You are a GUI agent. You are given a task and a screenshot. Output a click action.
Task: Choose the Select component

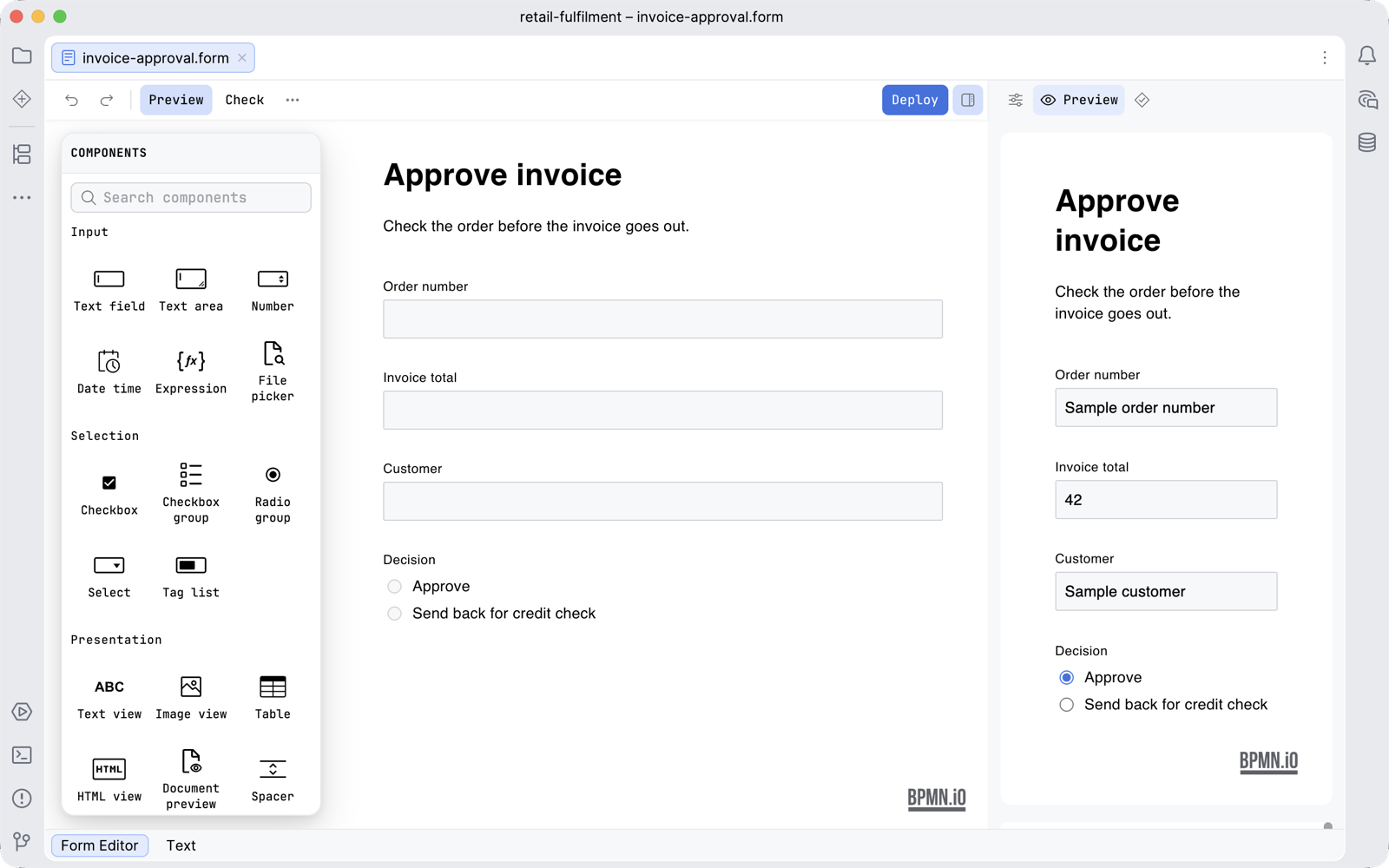coord(109,576)
